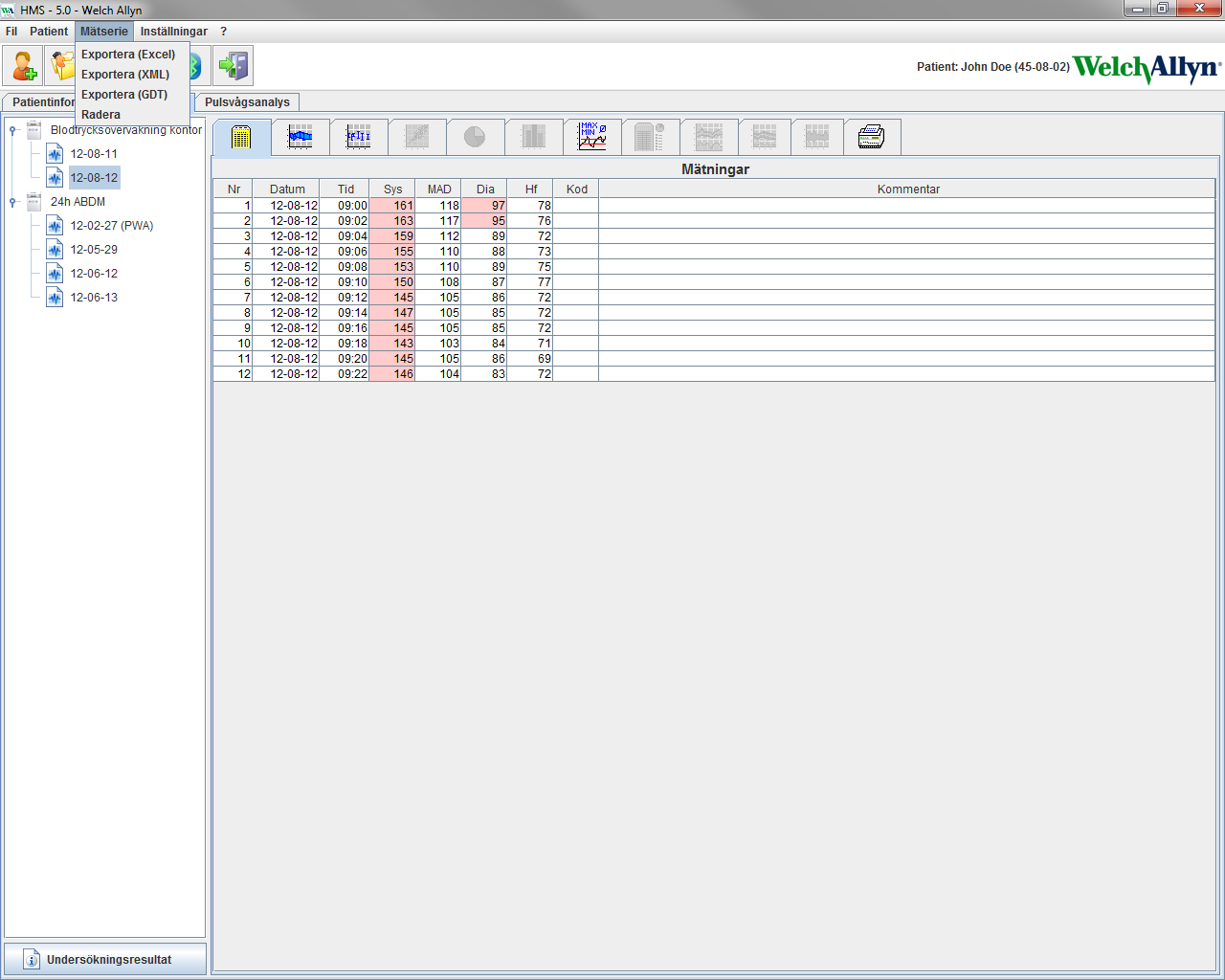Open the patient list folder icon
The width and height of the screenshot is (1225, 980).
click(x=60, y=66)
